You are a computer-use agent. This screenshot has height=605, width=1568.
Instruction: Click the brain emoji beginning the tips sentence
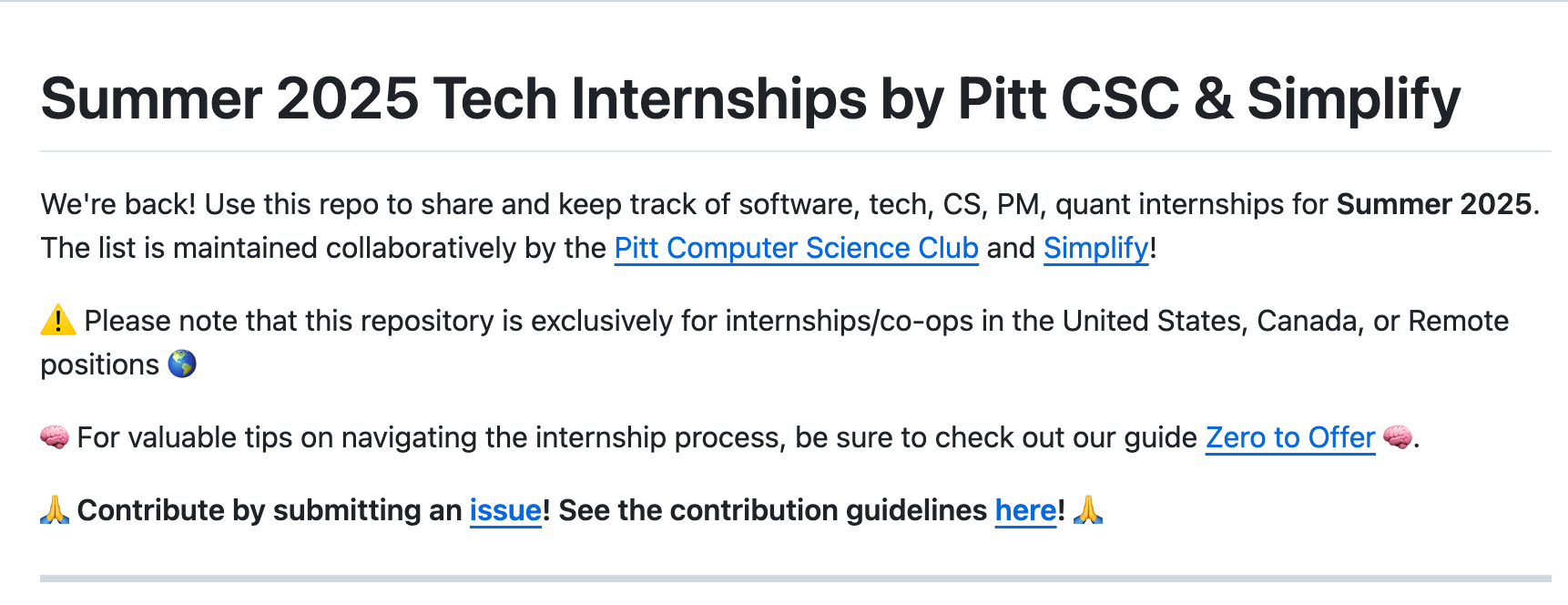tap(55, 437)
